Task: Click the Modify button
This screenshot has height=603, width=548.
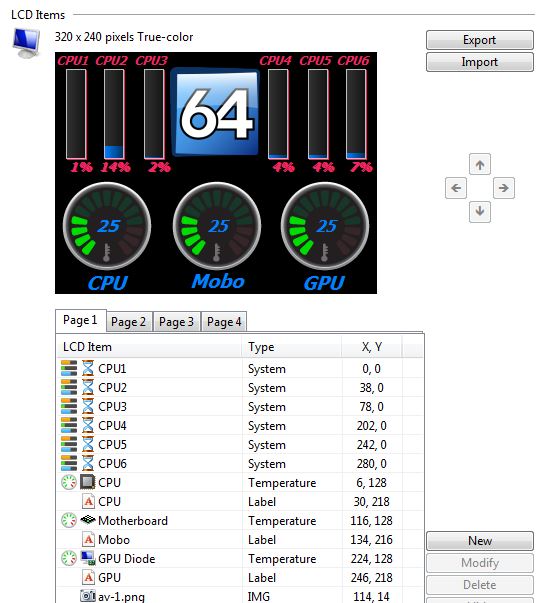Action: (480, 563)
